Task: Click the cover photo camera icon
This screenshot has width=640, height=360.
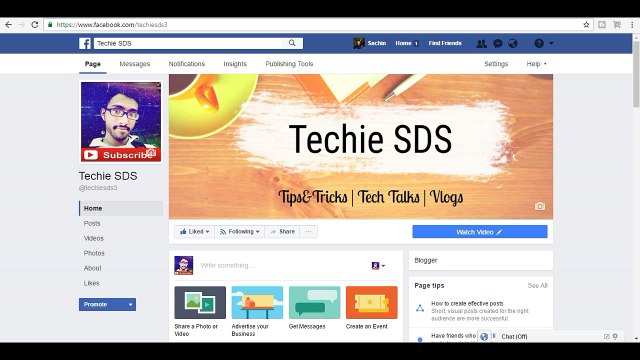Action: [x=540, y=206]
